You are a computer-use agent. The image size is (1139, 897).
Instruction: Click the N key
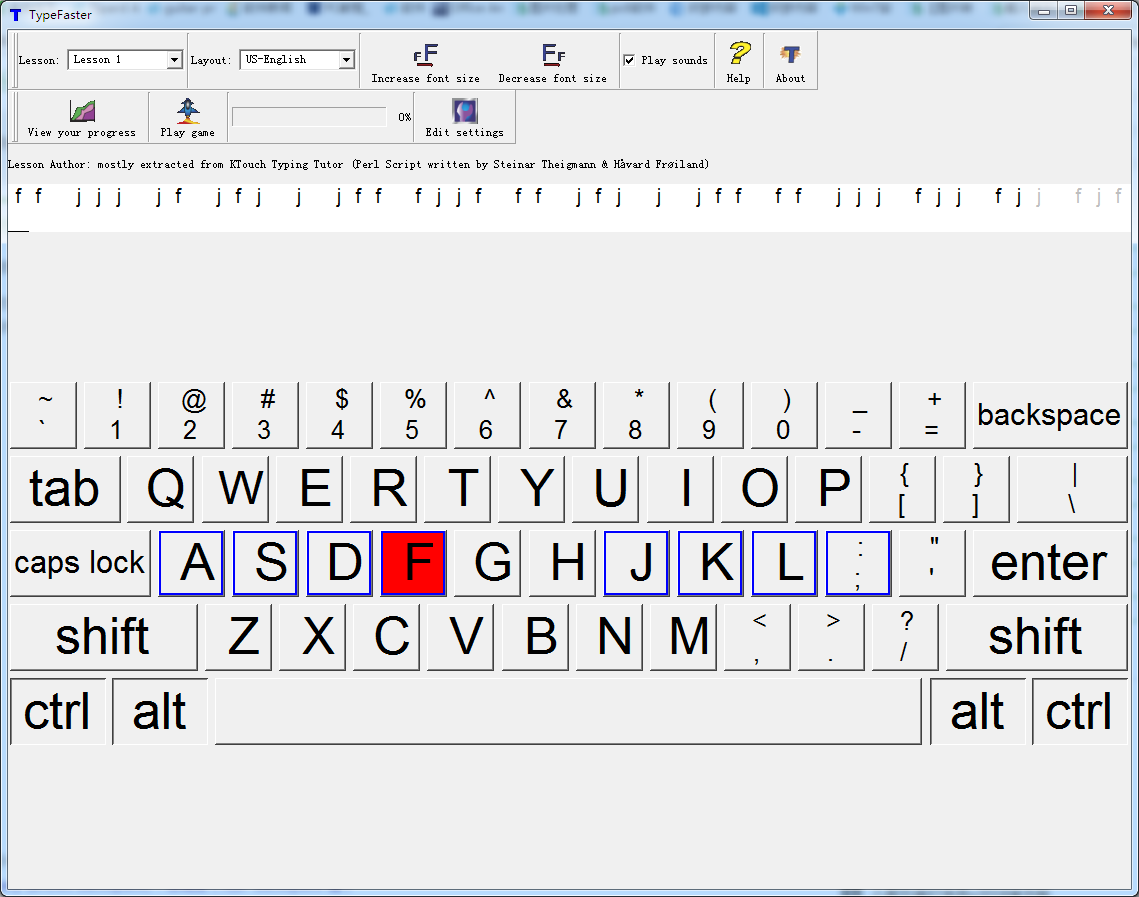click(x=609, y=637)
